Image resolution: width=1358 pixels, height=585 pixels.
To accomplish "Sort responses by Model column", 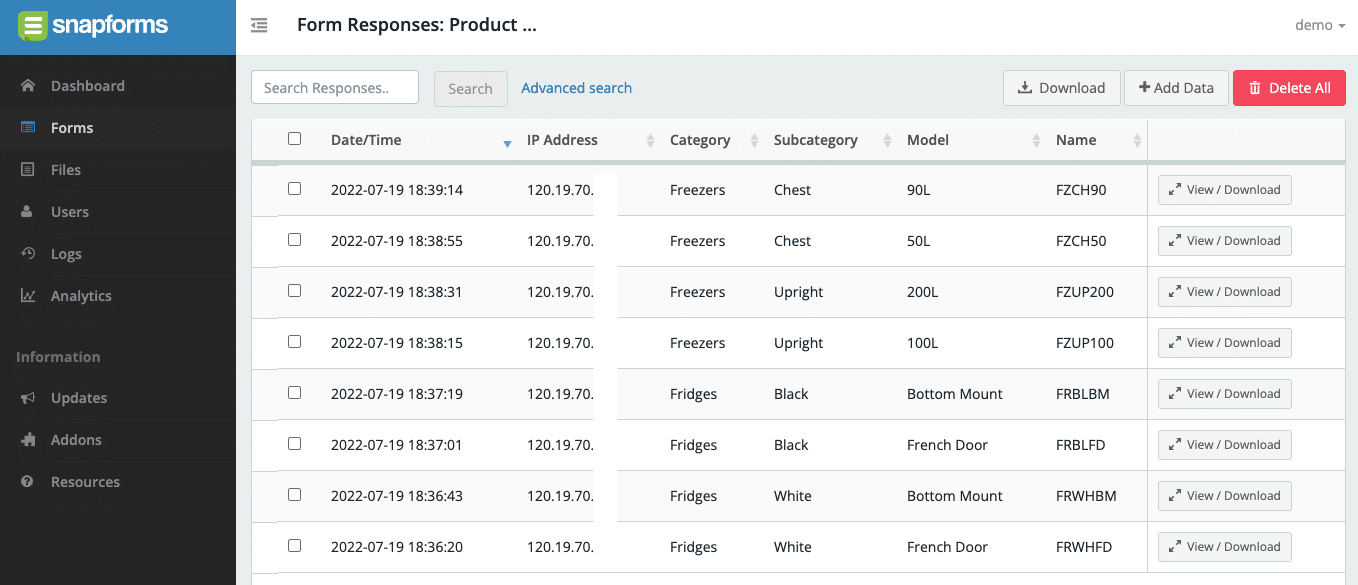I will tap(1038, 139).
